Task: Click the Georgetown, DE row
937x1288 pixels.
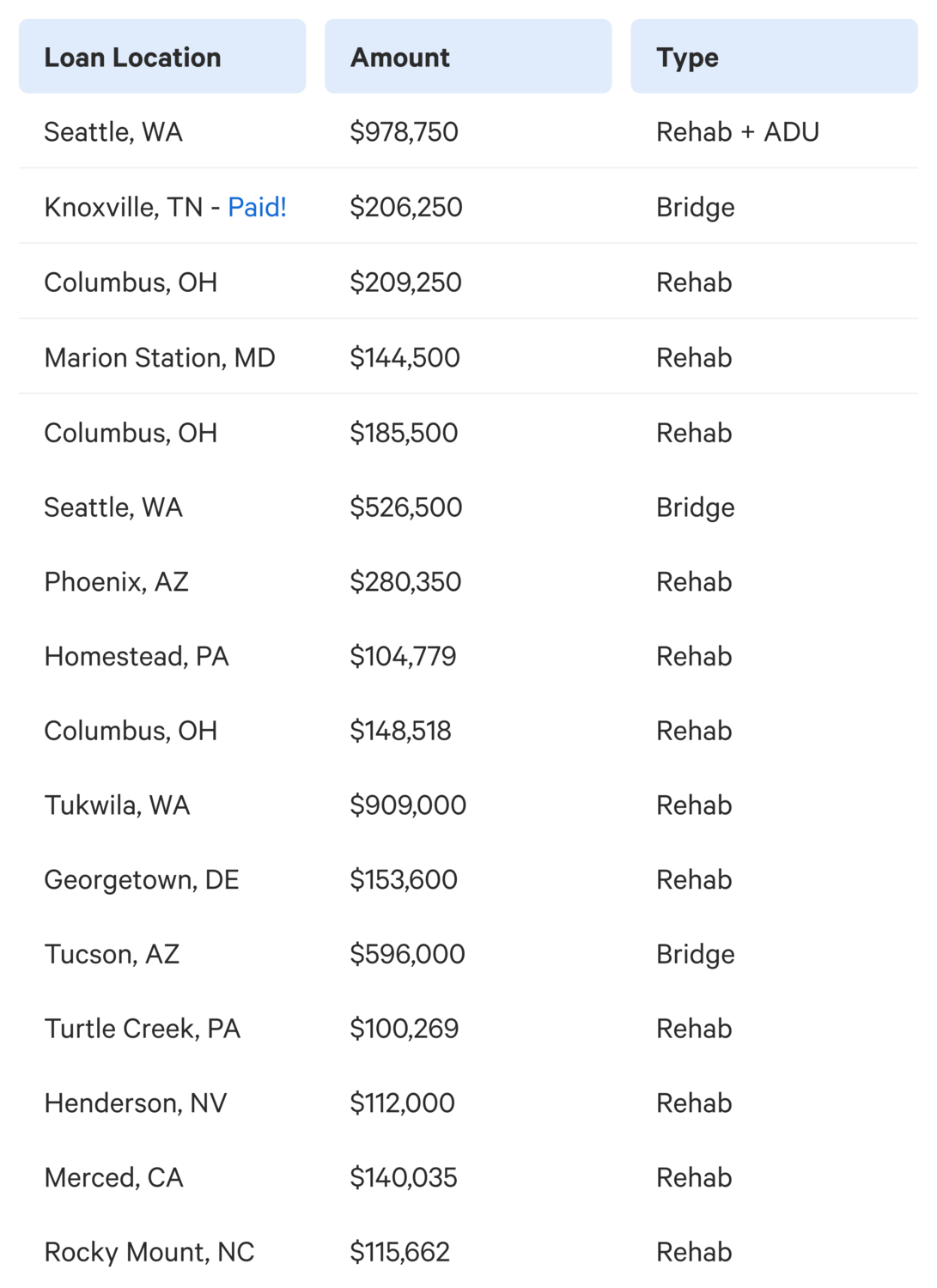Action: 468,880
